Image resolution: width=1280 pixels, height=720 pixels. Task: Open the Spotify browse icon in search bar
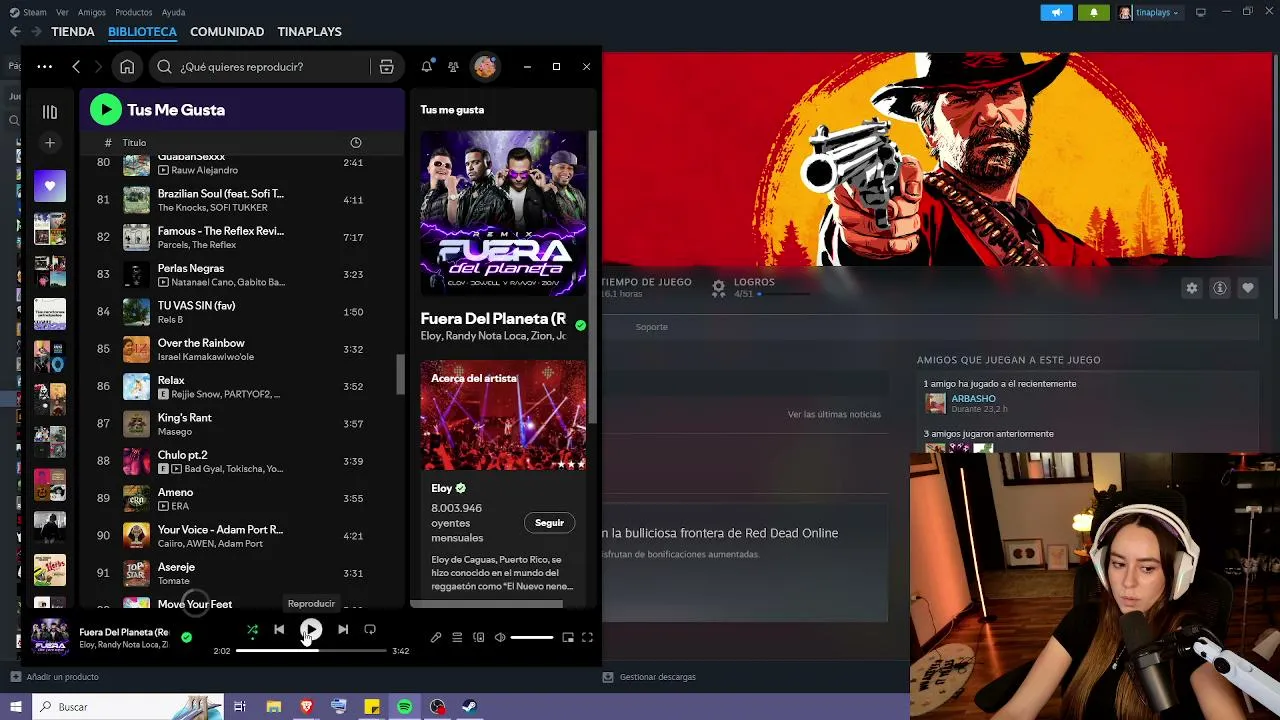(386, 67)
